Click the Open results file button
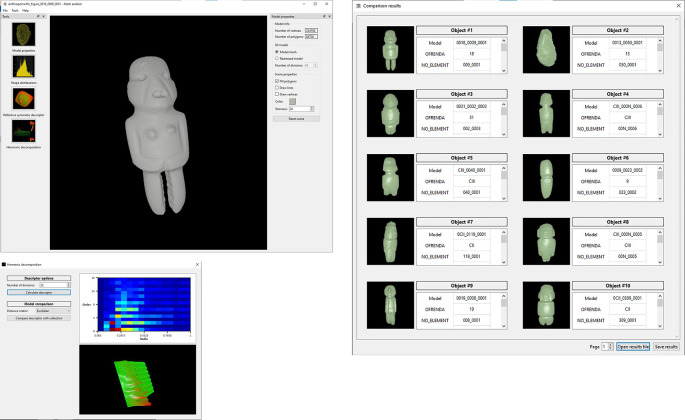685x420 pixels. (633, 347)
